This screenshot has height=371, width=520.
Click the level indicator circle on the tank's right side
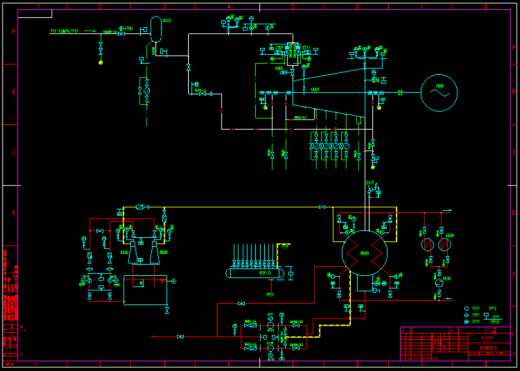174,282
